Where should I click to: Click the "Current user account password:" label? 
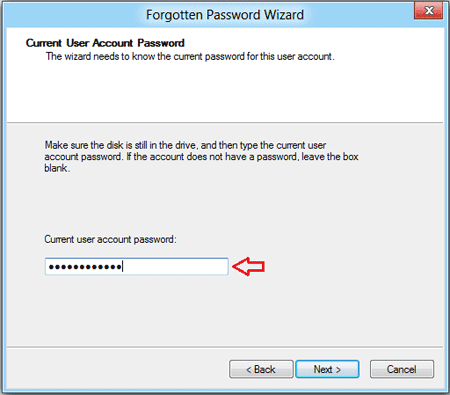tap(110, 239)
